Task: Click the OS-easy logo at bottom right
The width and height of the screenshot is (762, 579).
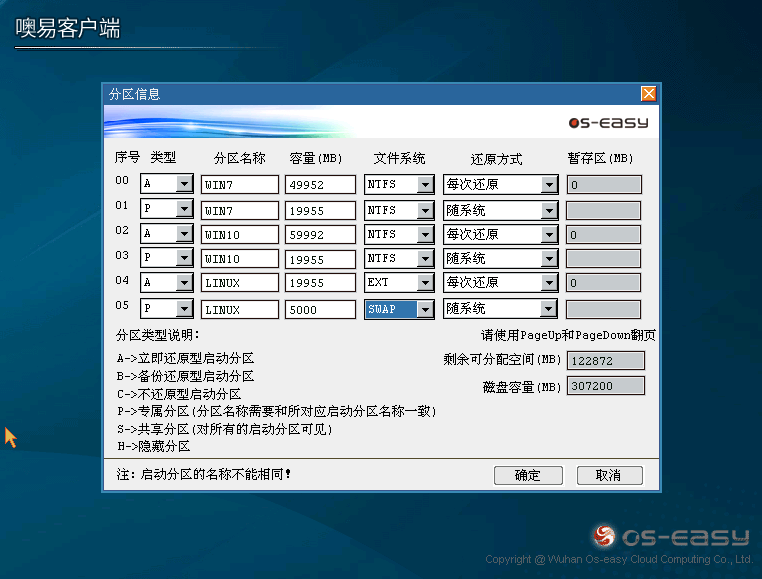Action: click(x=670, y=536)
